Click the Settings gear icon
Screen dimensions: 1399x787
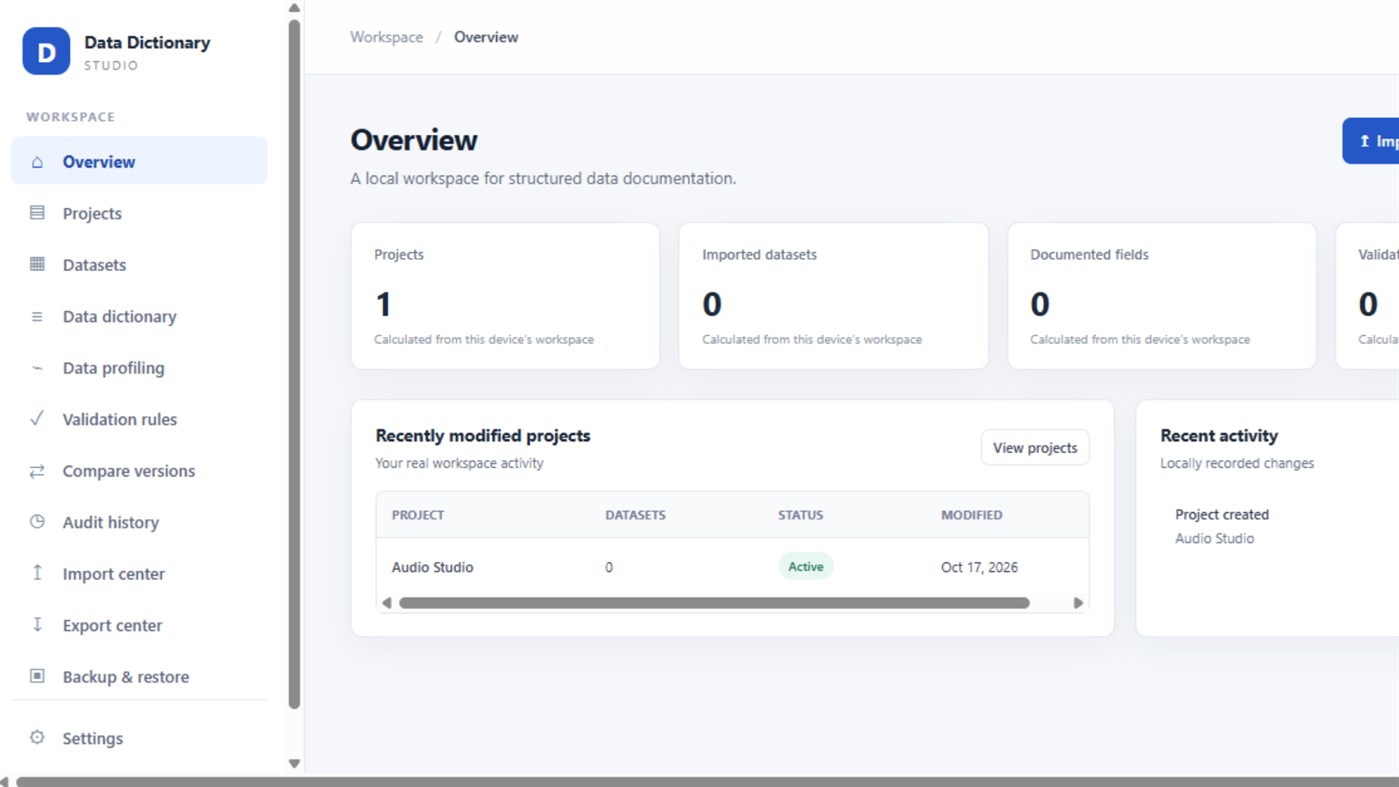[37, 738]
